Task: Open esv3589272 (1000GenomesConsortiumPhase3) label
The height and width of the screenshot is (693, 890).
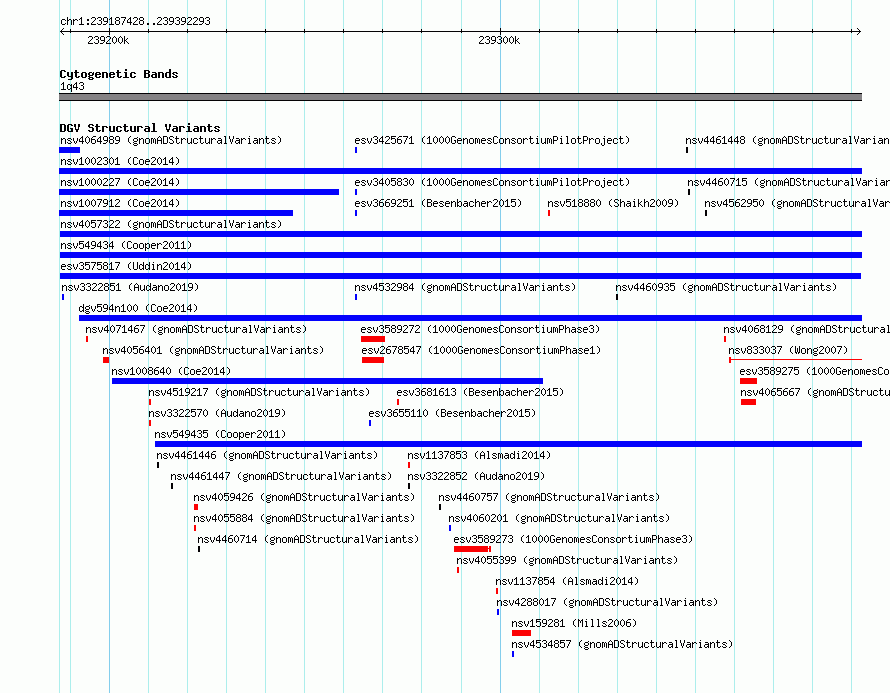Action: [x=480, y=329]
